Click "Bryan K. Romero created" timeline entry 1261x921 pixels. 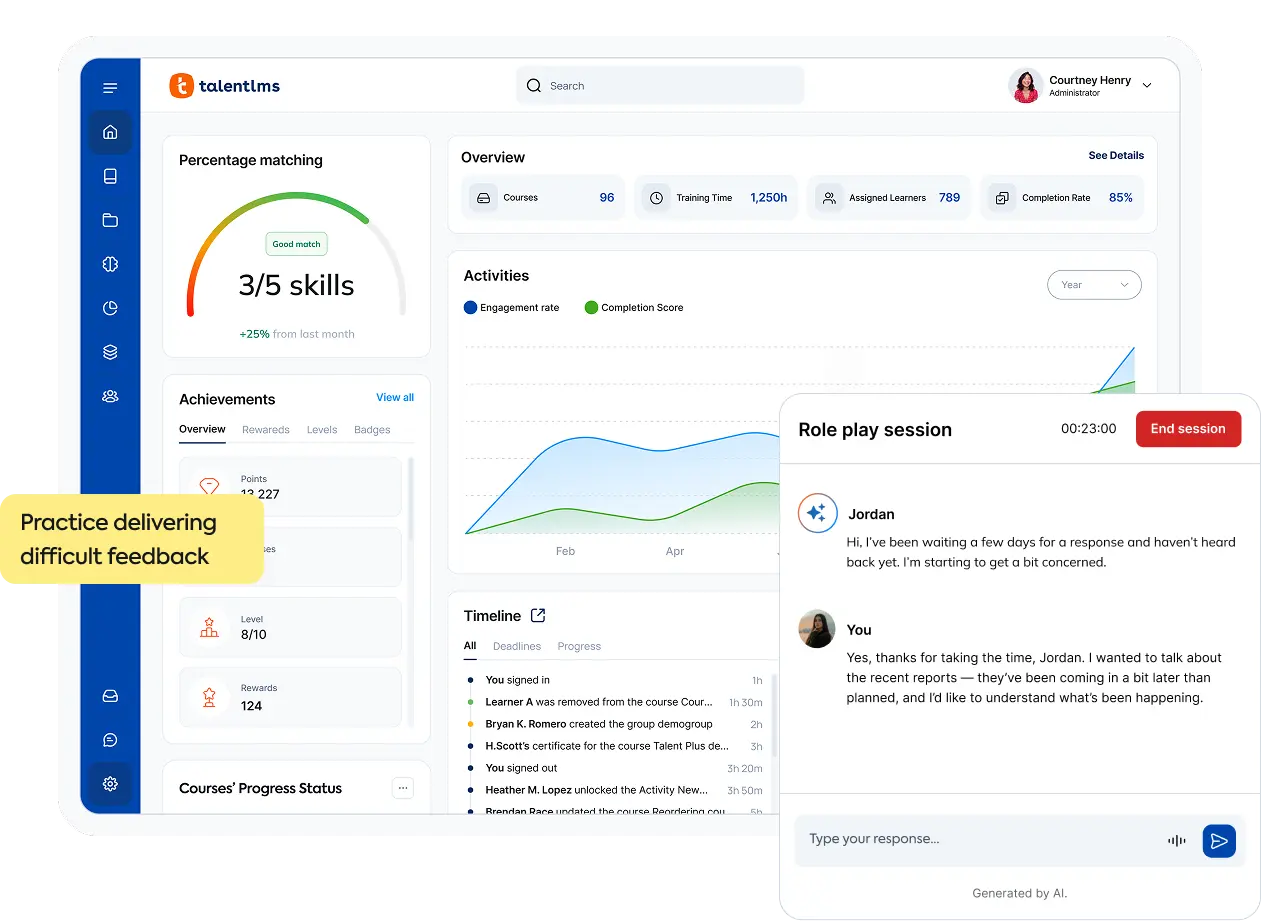pyautogui.click(x=599, y=724)
